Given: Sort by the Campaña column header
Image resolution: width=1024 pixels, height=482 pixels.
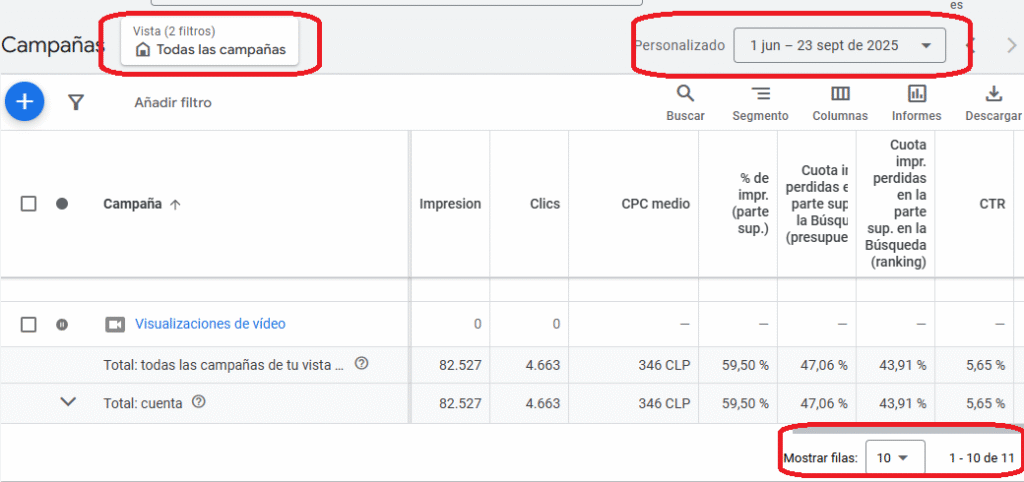Looking at the screenshot, I should [x=133, y=204].
